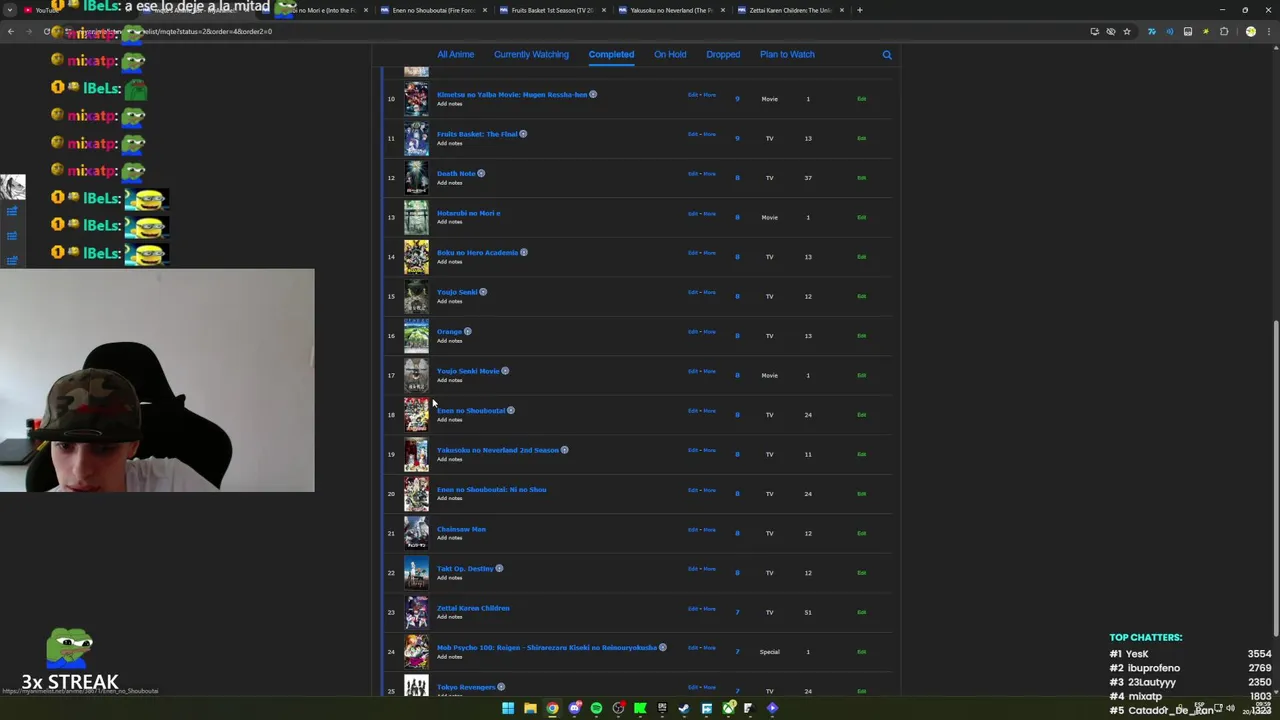This screenshot has height=720, width=1280.
Task: Click green Edit for Death Note row
Action: click(x=861, y=178)
